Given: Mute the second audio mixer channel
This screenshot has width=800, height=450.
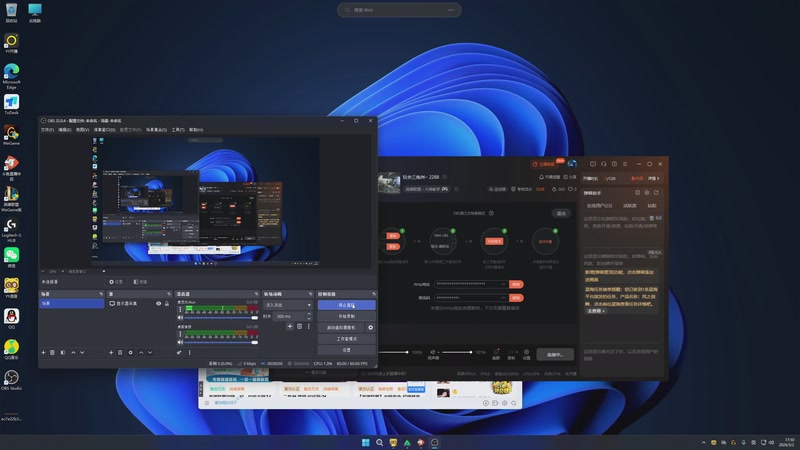Looking at the screenshot, I should point(180,342).
